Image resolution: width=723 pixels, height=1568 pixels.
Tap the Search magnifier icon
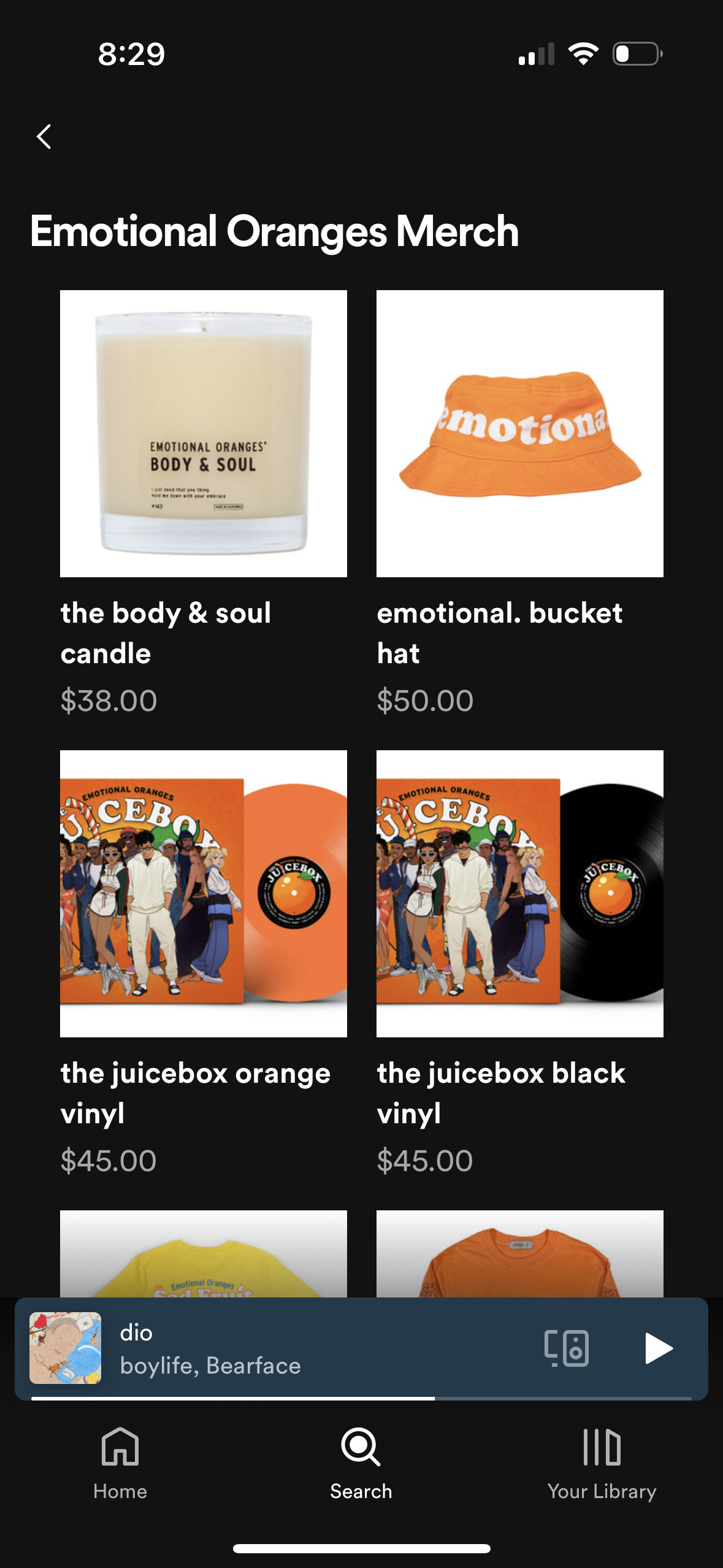(361, 1447)
